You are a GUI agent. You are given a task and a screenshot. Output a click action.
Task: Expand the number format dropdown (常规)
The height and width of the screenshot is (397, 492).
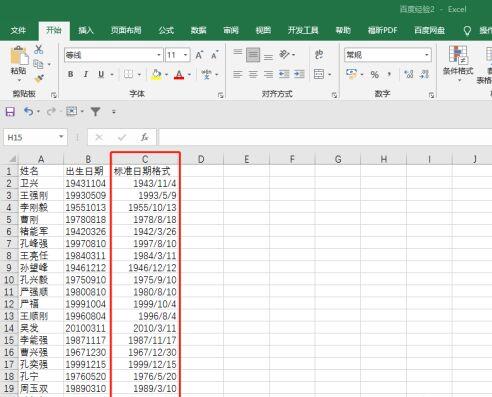[x=426, y=55]
